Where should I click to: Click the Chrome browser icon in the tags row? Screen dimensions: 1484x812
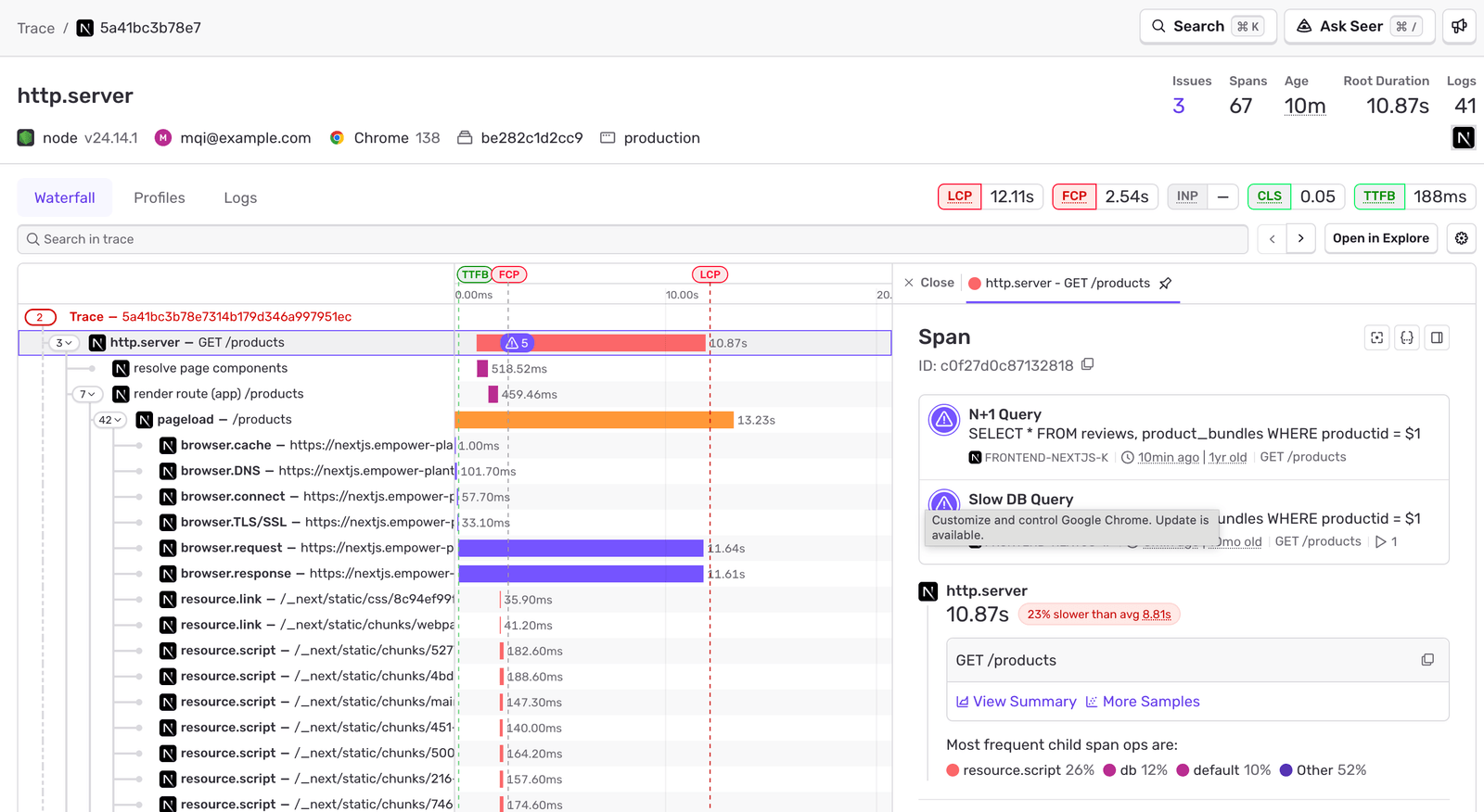[x=337, y=138]
